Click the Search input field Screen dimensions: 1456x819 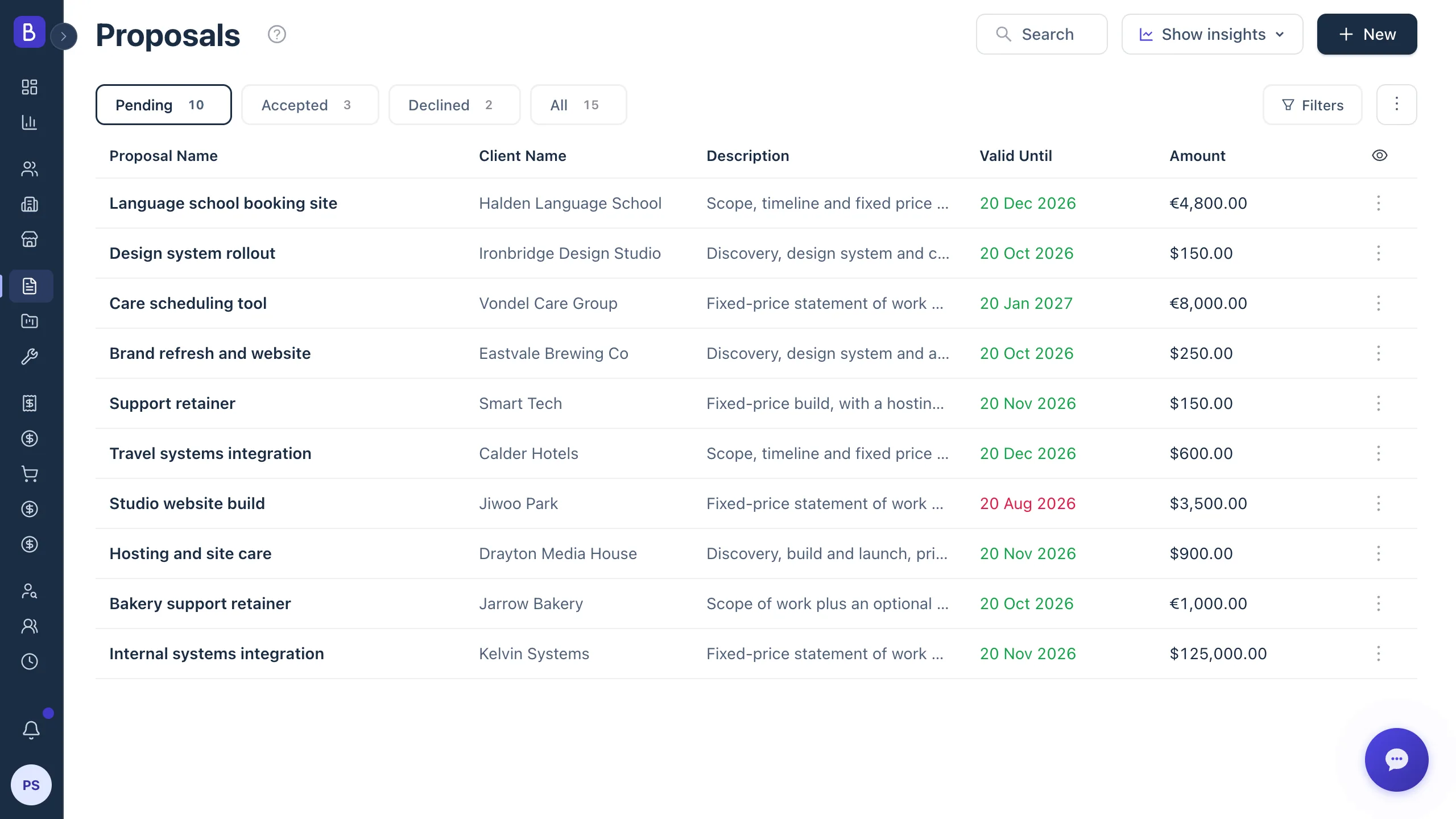pyautogui.click(x=1041, y=34)
